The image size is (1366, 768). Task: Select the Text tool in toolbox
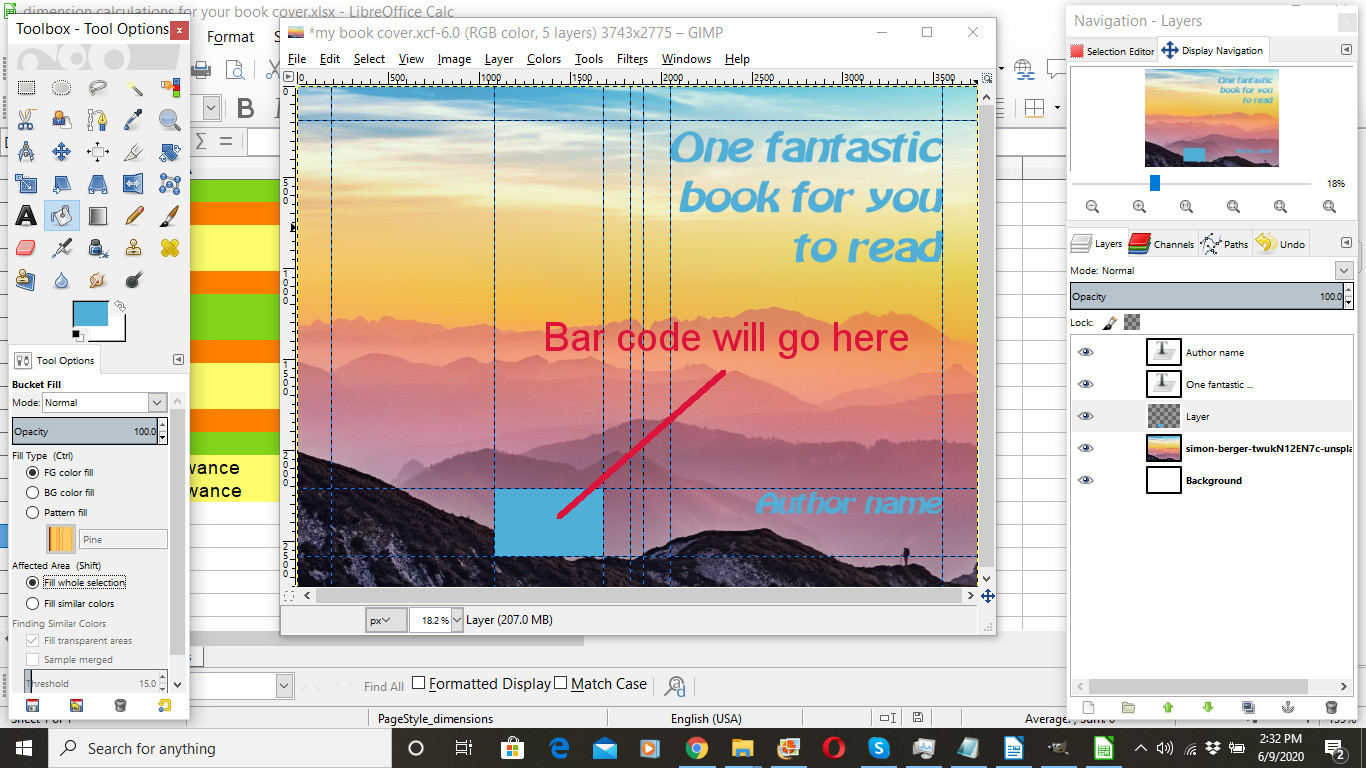click(26, 215)
